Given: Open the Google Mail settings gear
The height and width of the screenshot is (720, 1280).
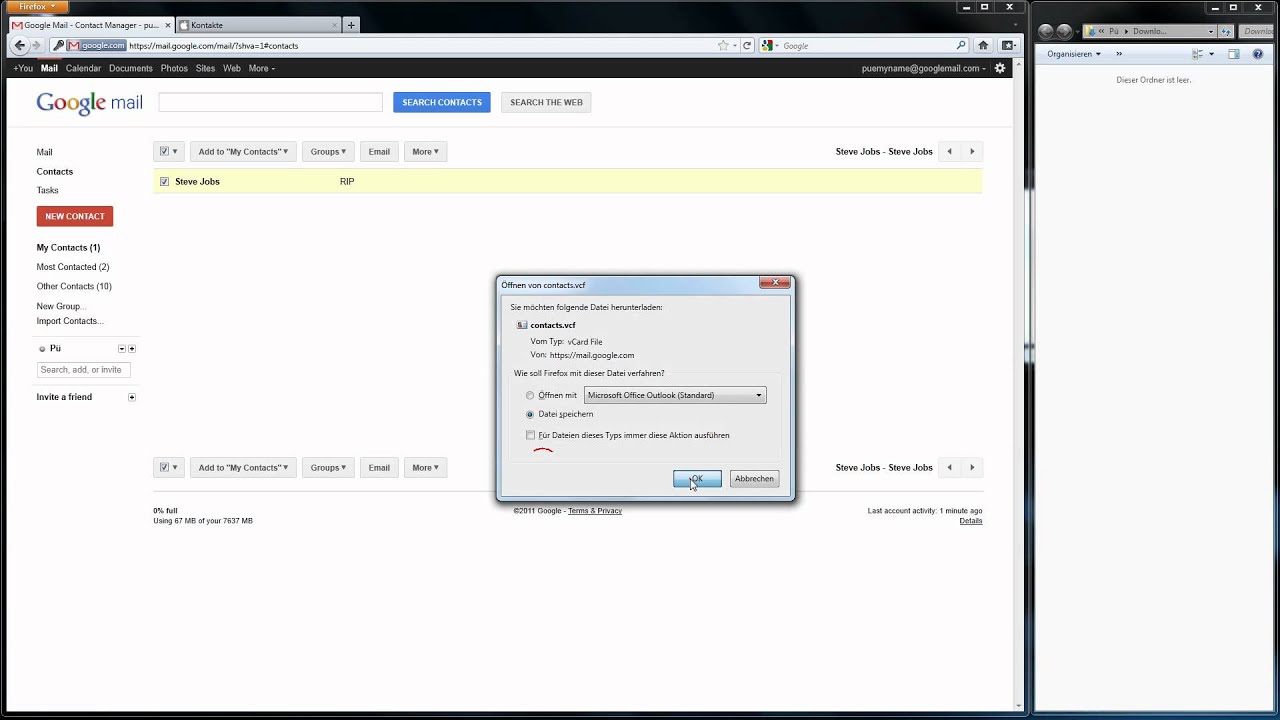Looking at the screenshot, I should 1000,68.
